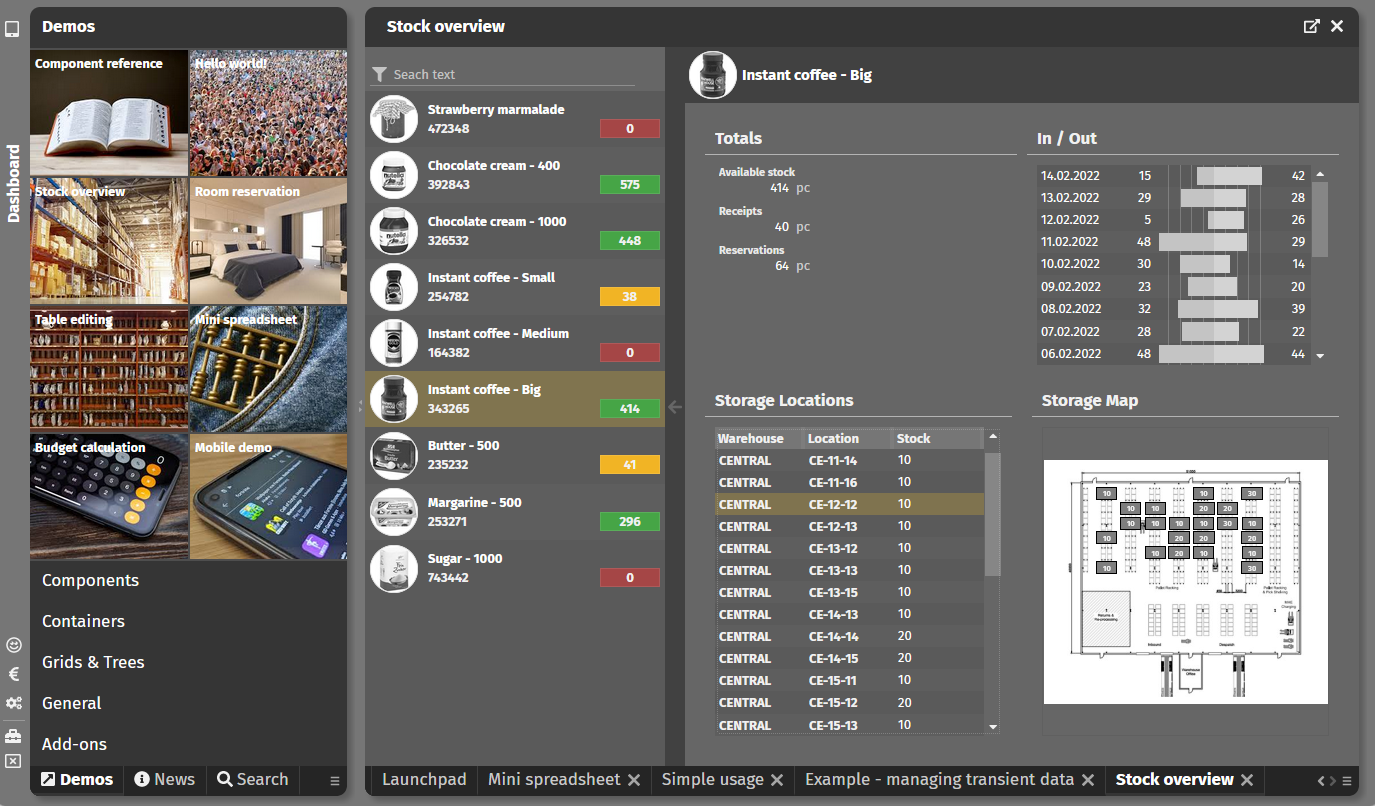The image size is (1375, 806).
Task: Open the tab list menu at bottom right
Action: tap(1347, 781)
